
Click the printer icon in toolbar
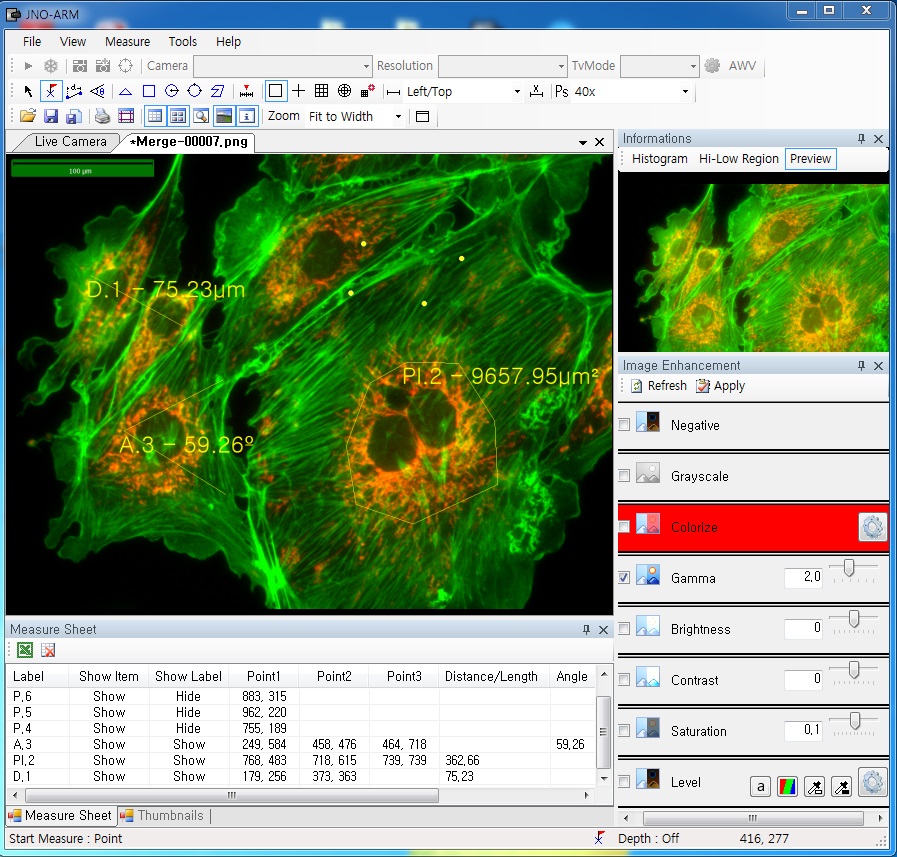coord(102,117)
